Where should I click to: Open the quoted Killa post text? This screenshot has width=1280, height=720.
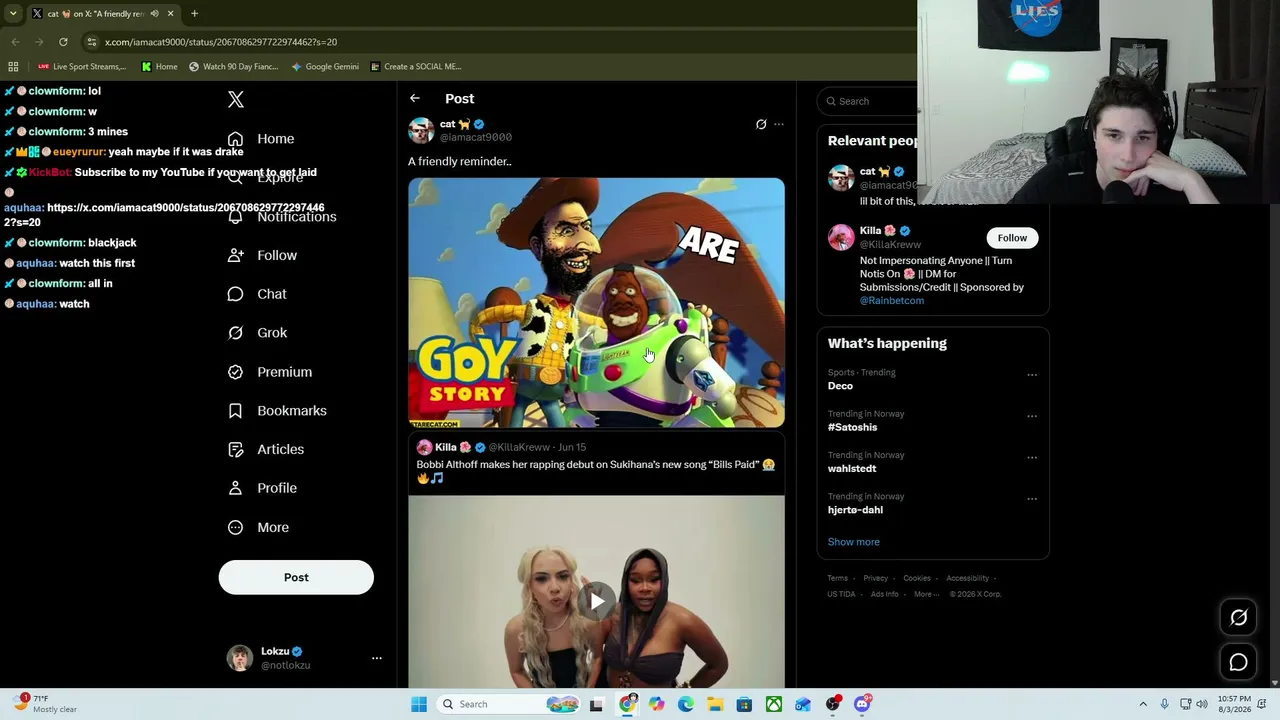click(x=596, y=471)
